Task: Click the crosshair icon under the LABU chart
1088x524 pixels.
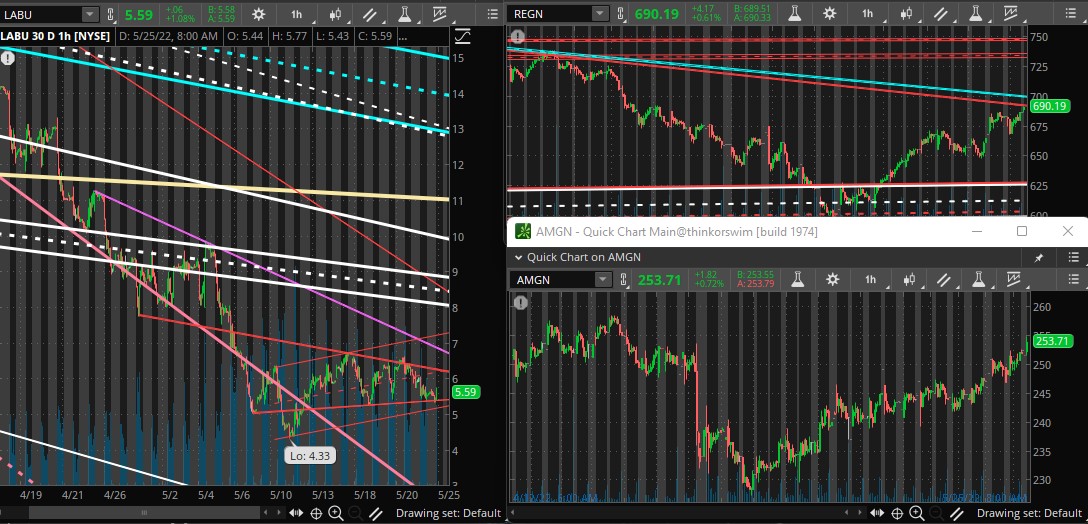Action: coord(316,513)
